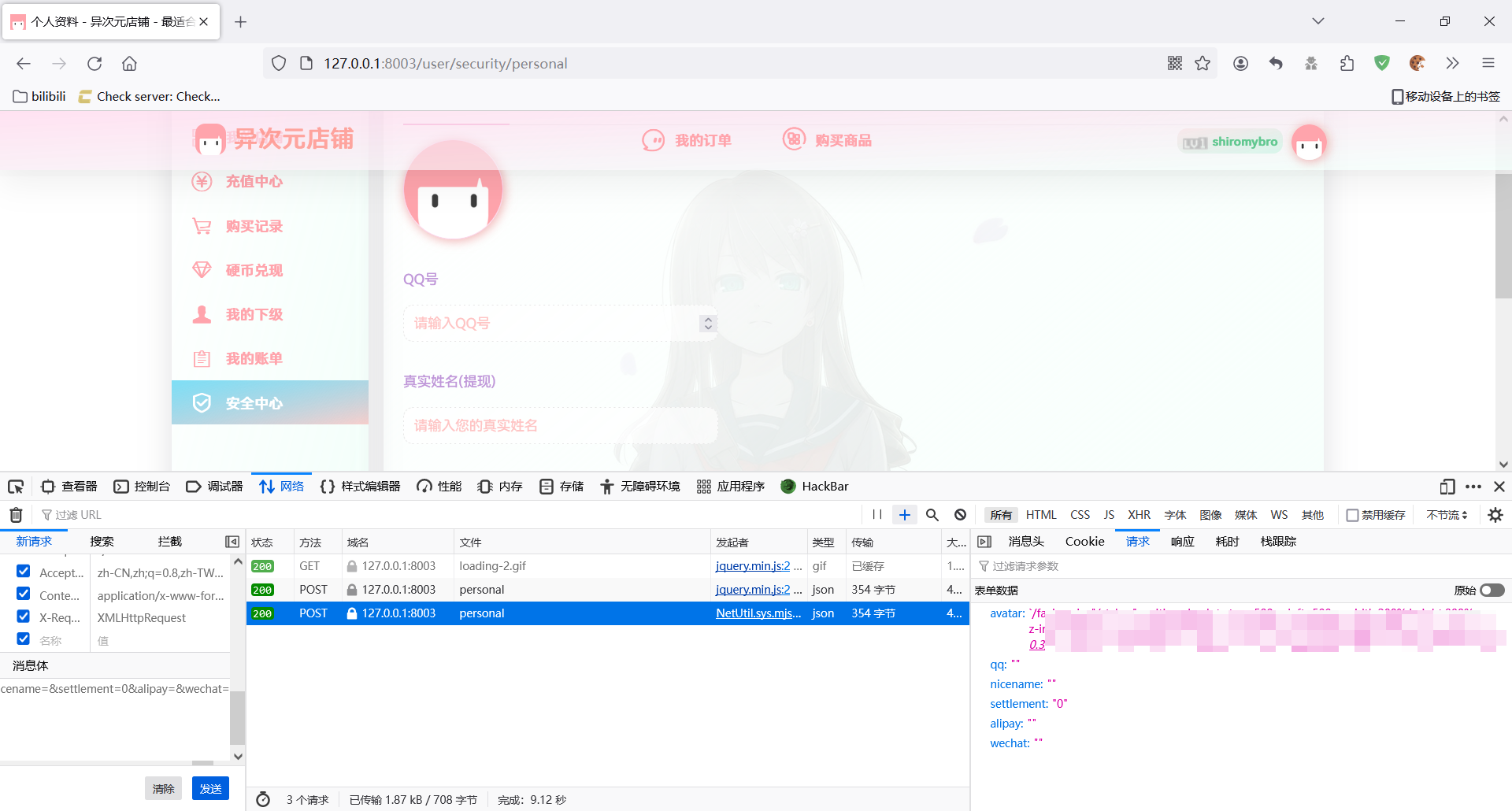Open the browser tab list chevron
Screen dimensions: 1512x811
coord(1317,21)
